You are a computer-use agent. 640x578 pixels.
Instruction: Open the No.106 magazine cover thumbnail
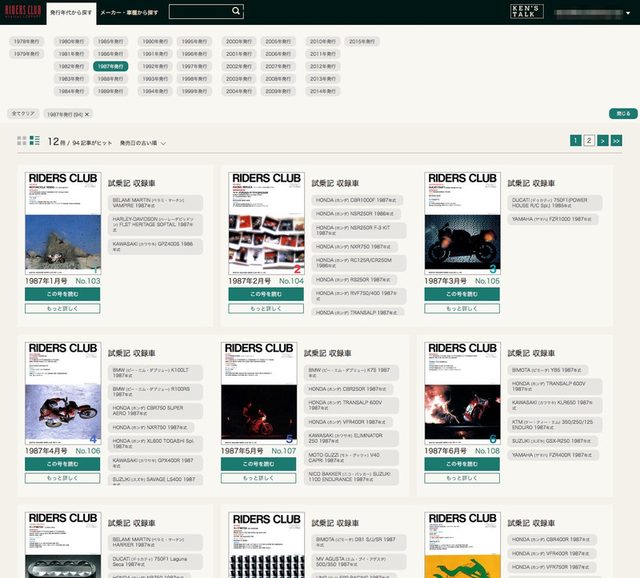click(63, 393)
